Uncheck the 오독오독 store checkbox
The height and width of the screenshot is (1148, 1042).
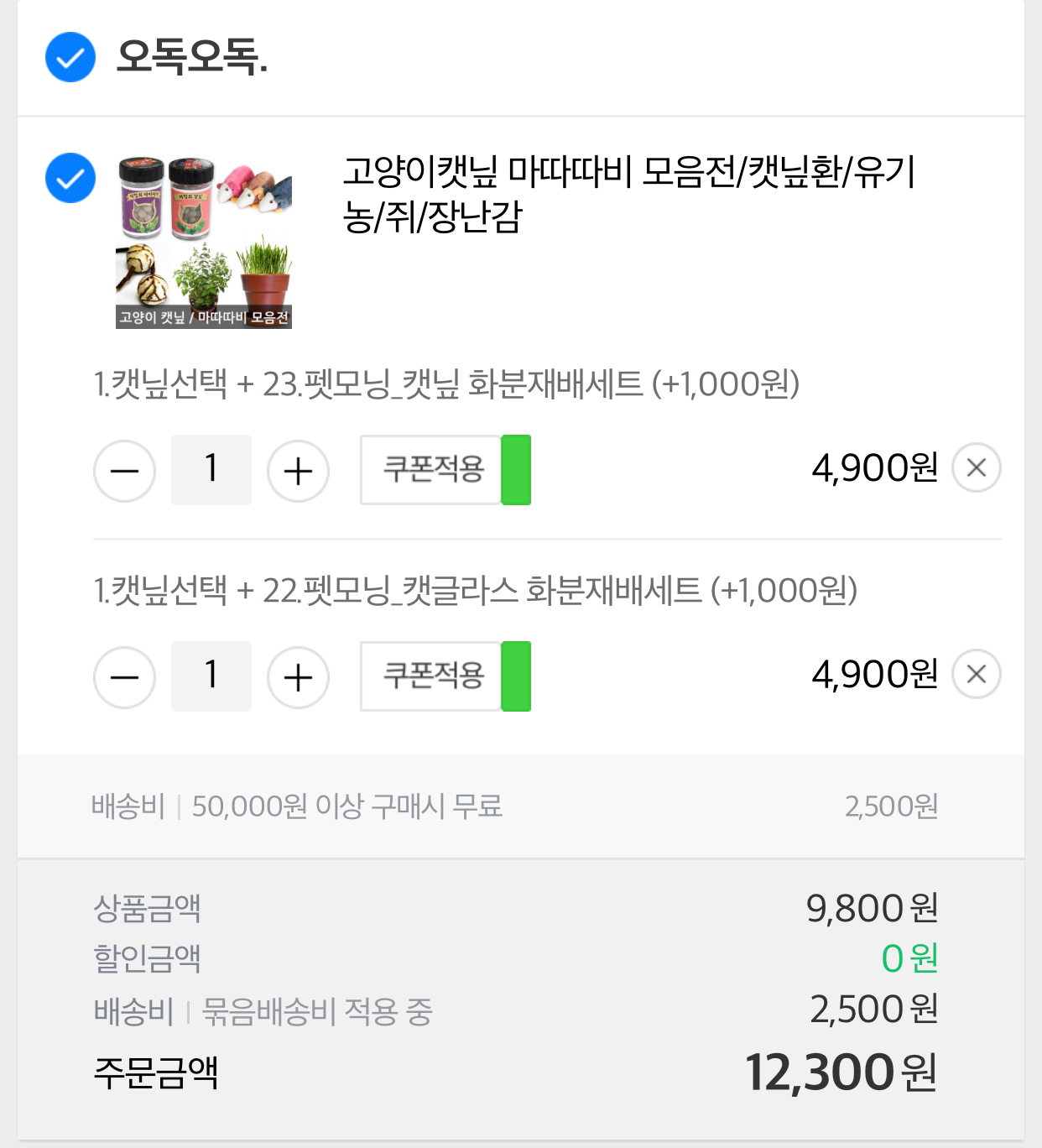70,57
